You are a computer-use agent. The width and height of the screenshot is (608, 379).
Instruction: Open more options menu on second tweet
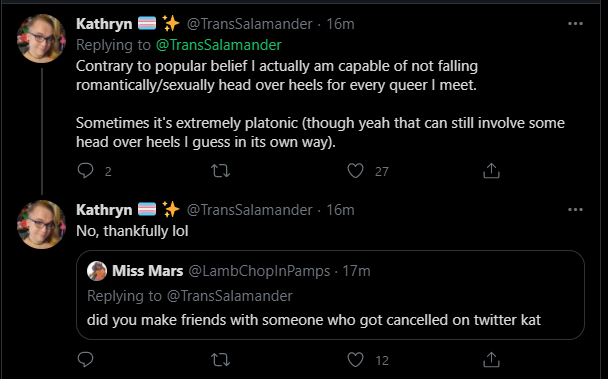(575, 209)
